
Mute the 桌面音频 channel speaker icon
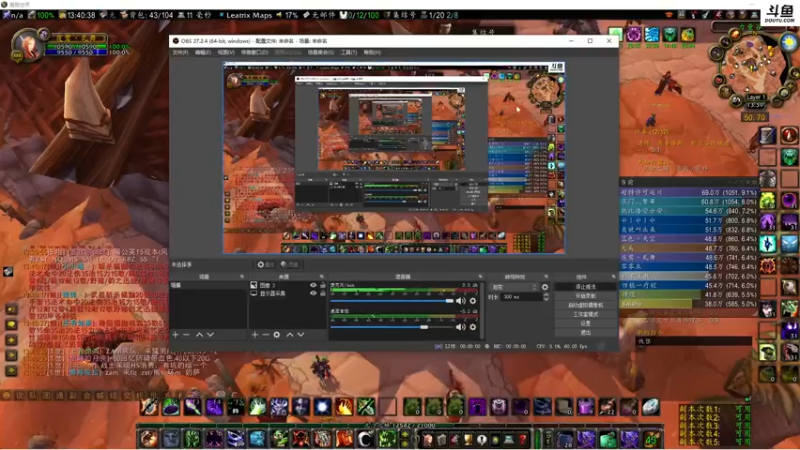click(460, 327)
